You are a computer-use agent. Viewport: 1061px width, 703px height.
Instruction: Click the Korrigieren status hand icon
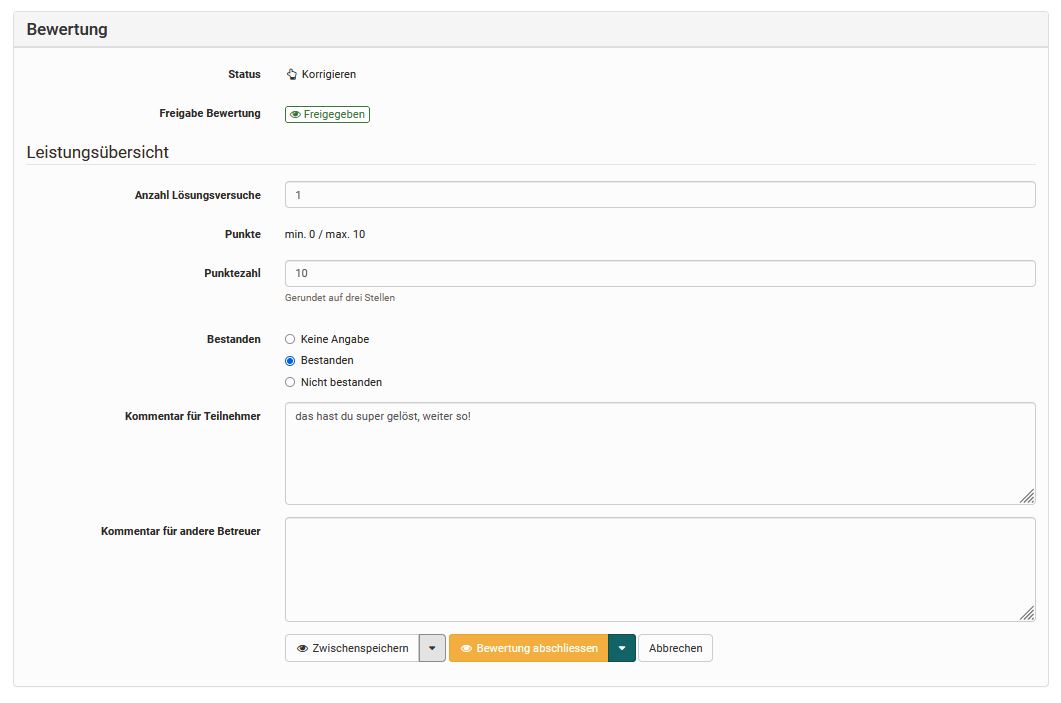[x=292, y=74]
